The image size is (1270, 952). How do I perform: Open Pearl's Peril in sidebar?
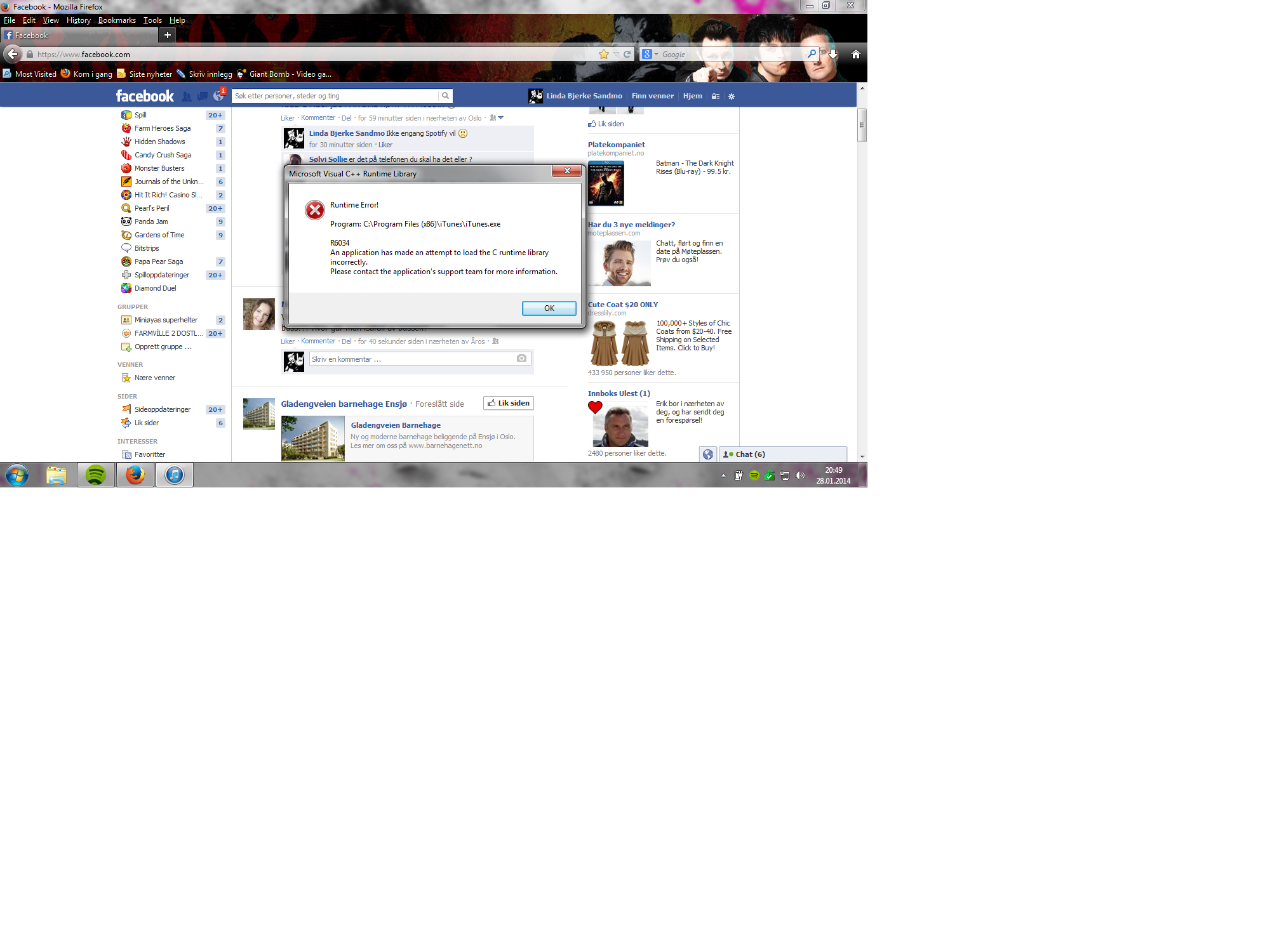152,208
